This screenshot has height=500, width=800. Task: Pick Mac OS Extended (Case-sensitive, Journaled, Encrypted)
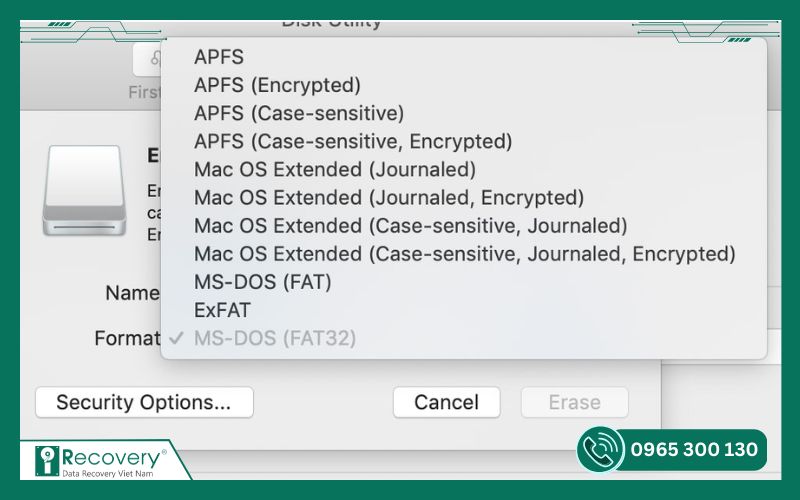coord(464,253)
